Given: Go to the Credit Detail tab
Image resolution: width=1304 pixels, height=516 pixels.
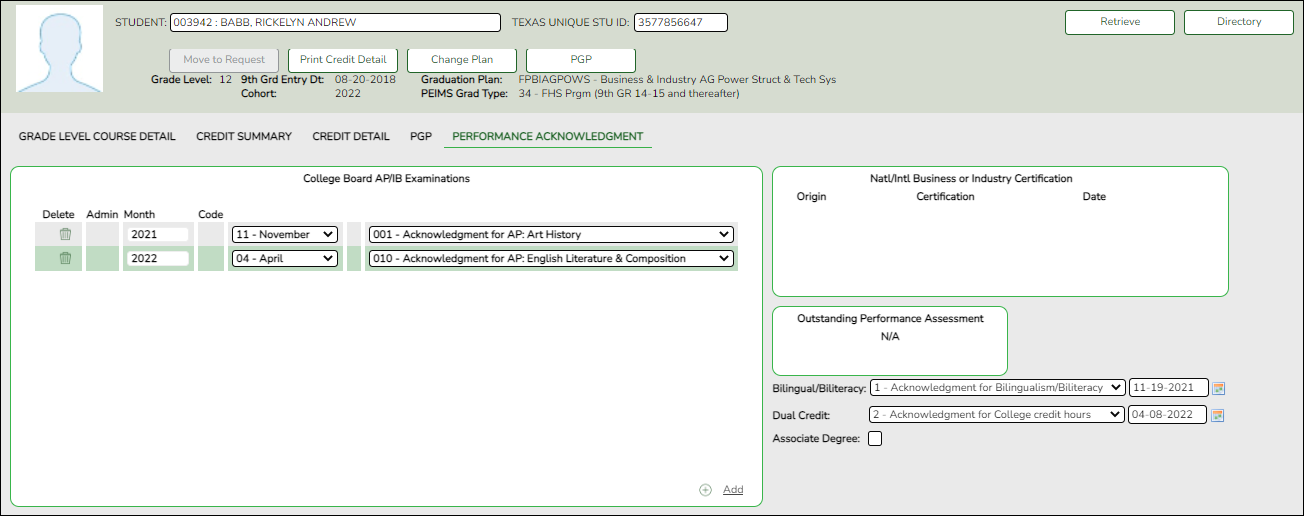Looking at the screenshot, I should [351, 136].
